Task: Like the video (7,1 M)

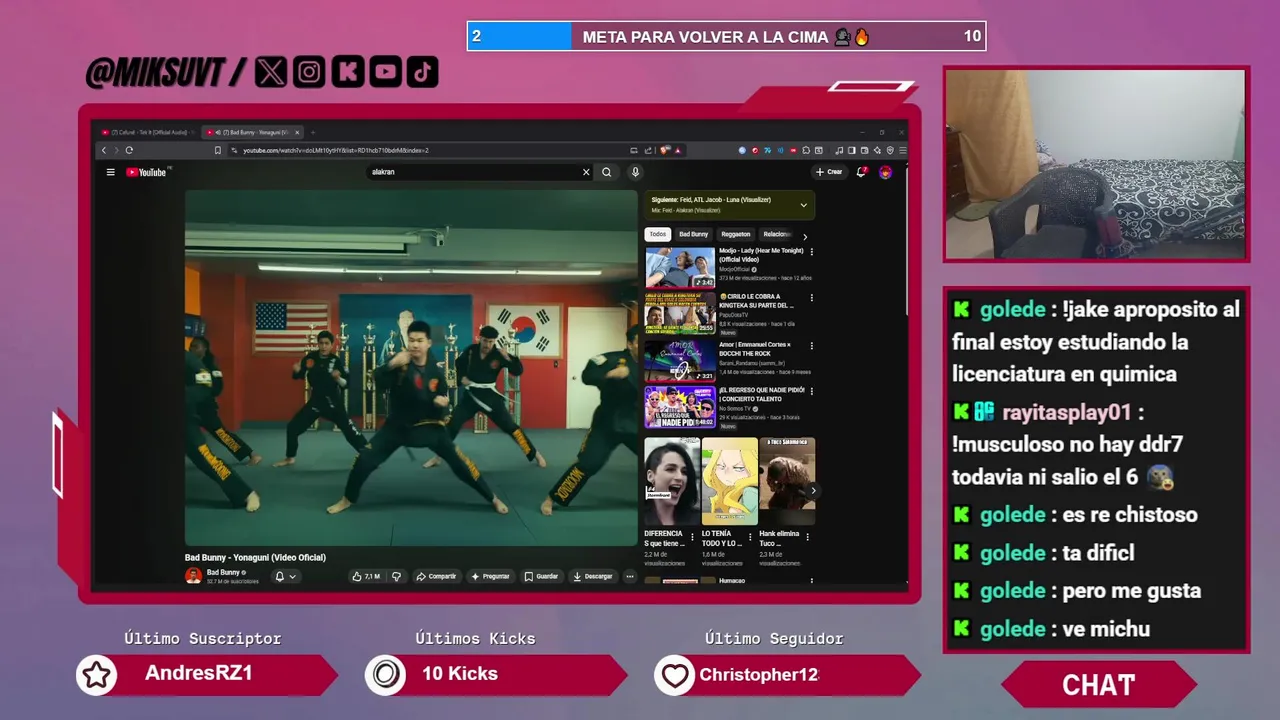Action: click(365, 576)
